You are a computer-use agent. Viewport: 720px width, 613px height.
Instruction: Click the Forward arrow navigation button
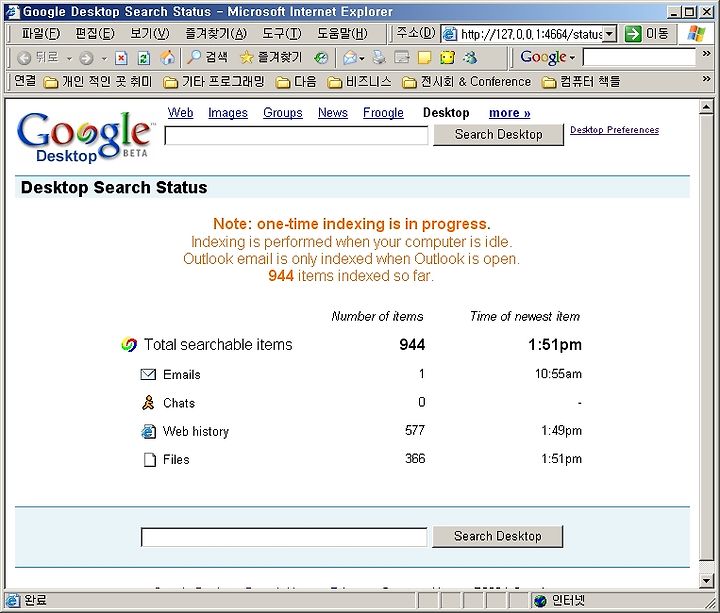86,58
